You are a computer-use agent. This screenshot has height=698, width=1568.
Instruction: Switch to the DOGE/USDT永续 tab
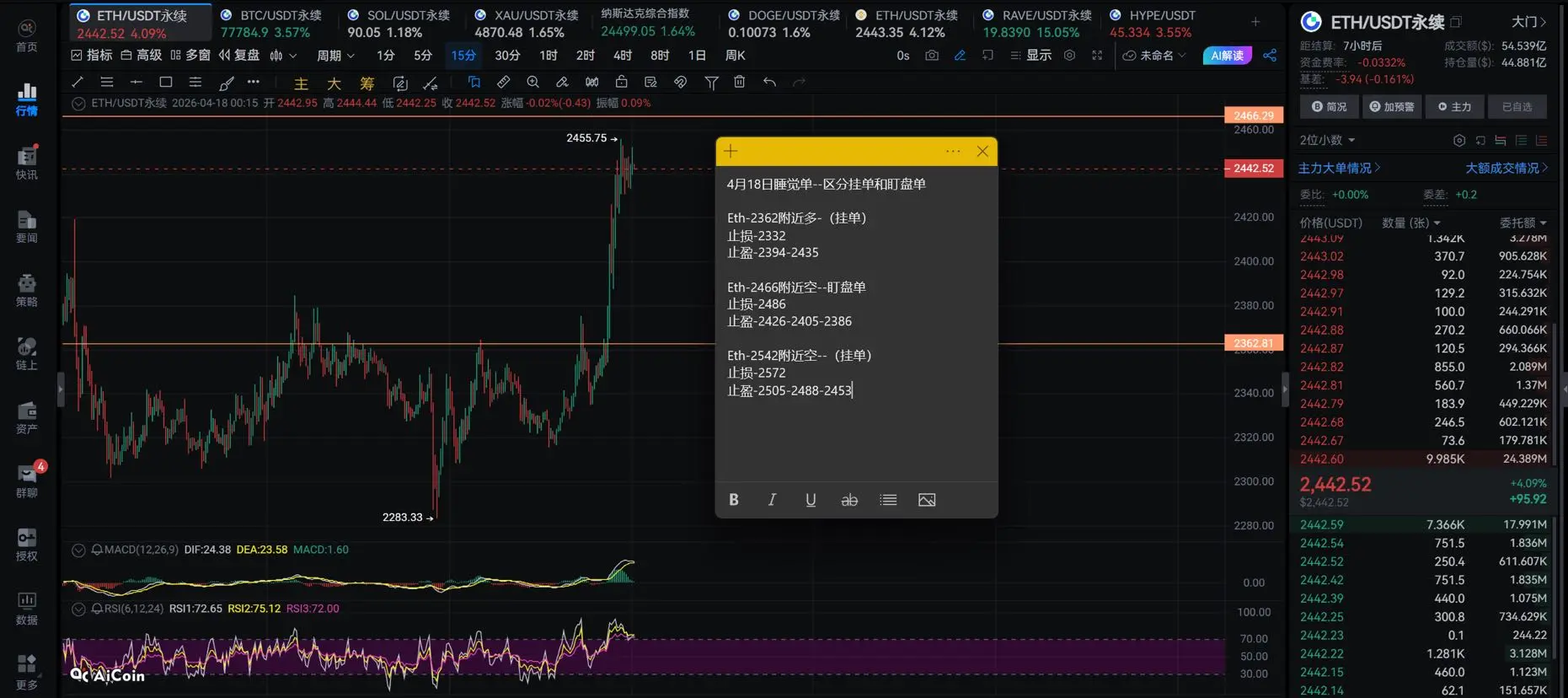(784, 24)
